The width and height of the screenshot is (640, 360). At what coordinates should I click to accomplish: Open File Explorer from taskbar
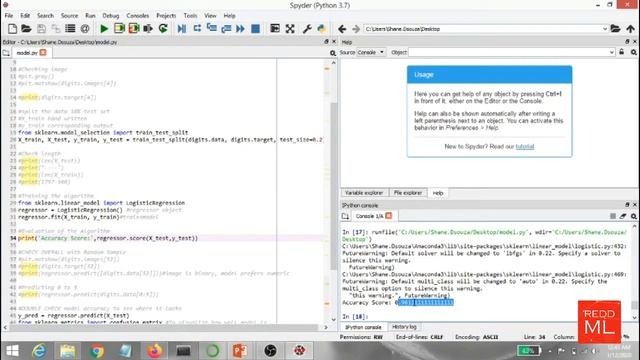click(68, 351)
